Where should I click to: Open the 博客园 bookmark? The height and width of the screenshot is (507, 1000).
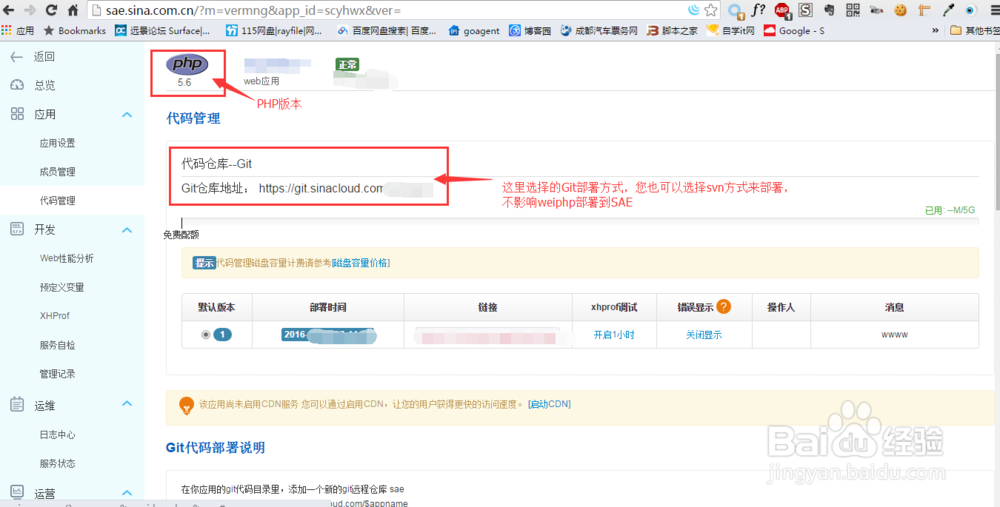(x=530, y=31)
